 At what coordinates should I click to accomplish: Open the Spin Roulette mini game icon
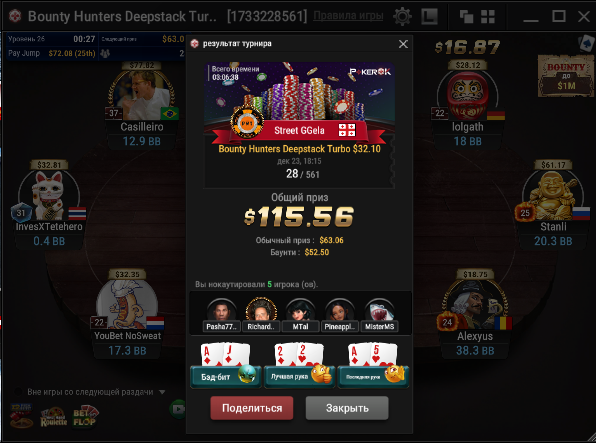(54, 417)
